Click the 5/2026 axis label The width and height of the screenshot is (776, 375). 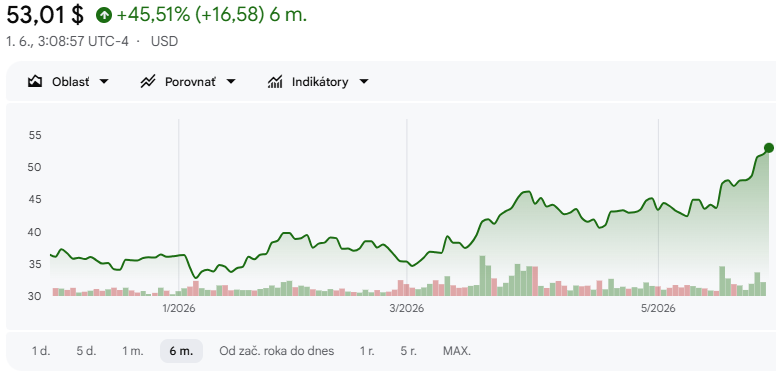pos(658,309)
